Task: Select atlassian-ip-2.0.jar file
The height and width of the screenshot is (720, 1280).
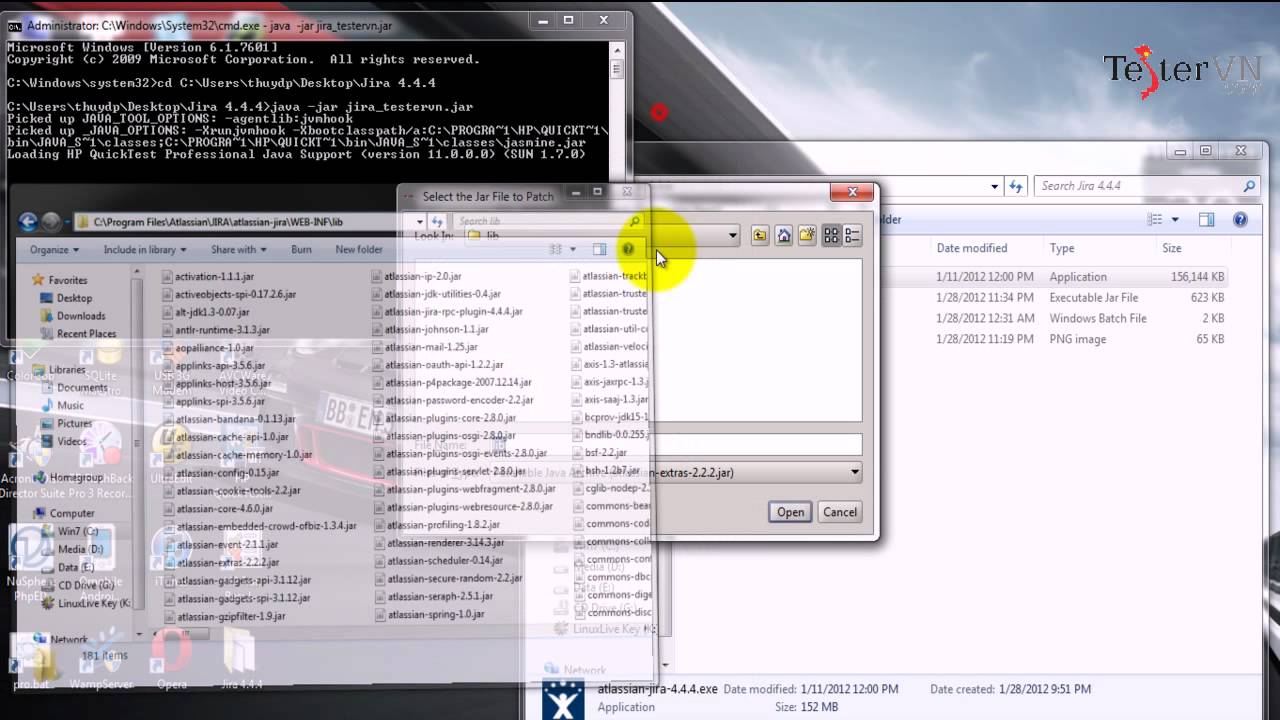Action: [x=422, y=276]
